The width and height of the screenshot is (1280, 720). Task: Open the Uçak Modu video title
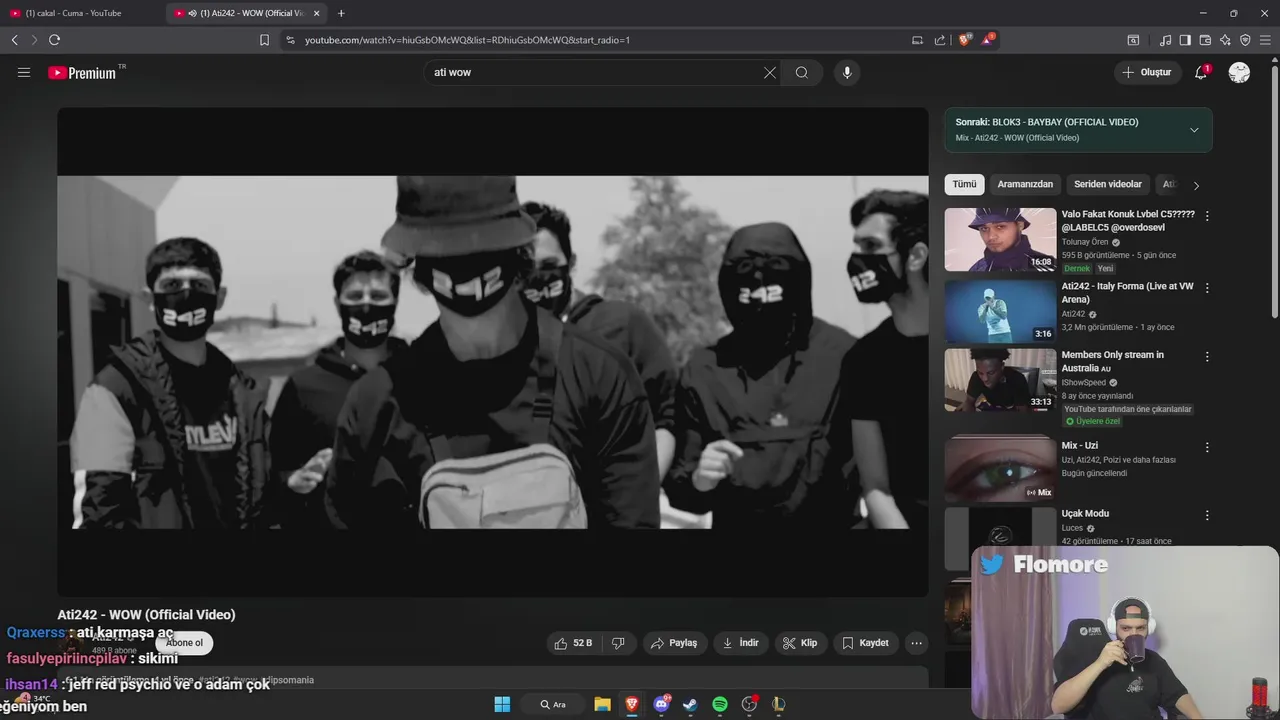(x=1085, y=514)
